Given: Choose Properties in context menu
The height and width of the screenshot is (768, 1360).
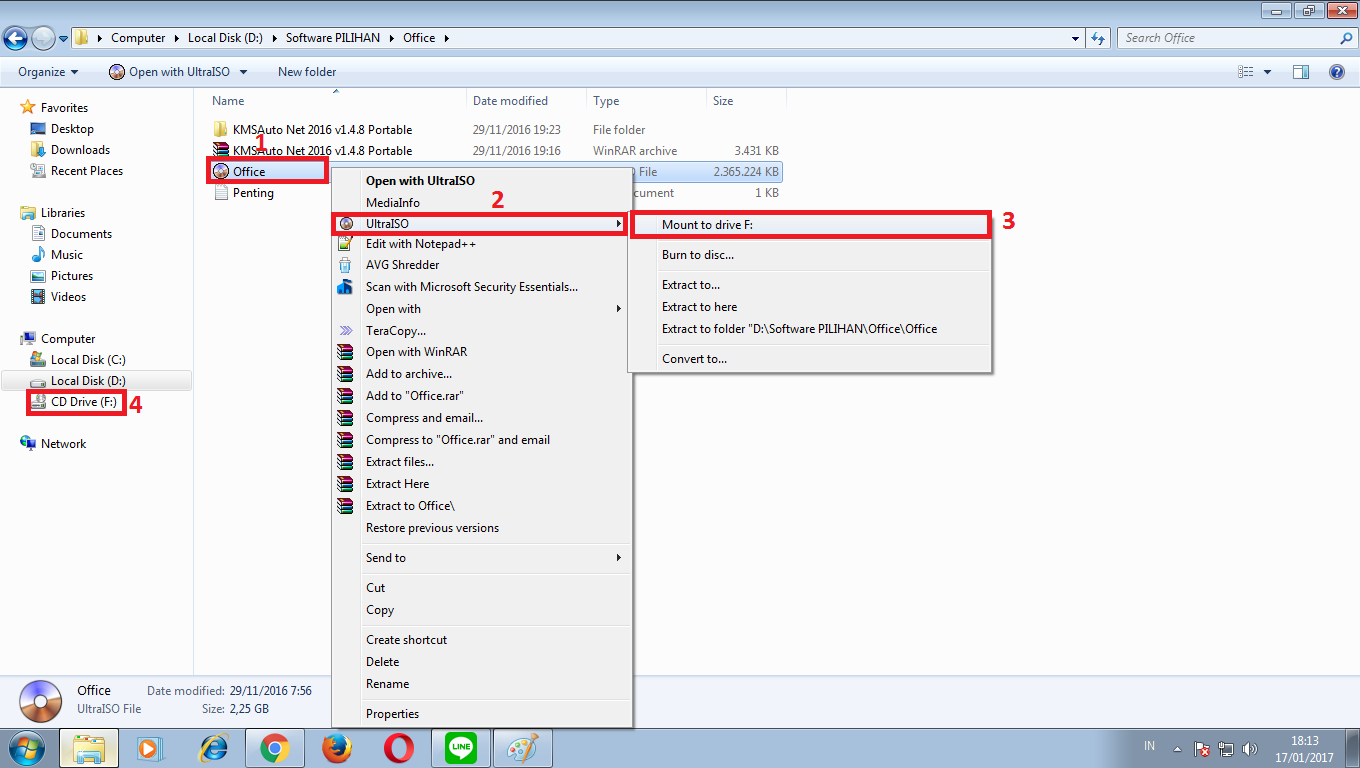Looking at the screenshot, I should pyautogui.click(x=483, y=714).
